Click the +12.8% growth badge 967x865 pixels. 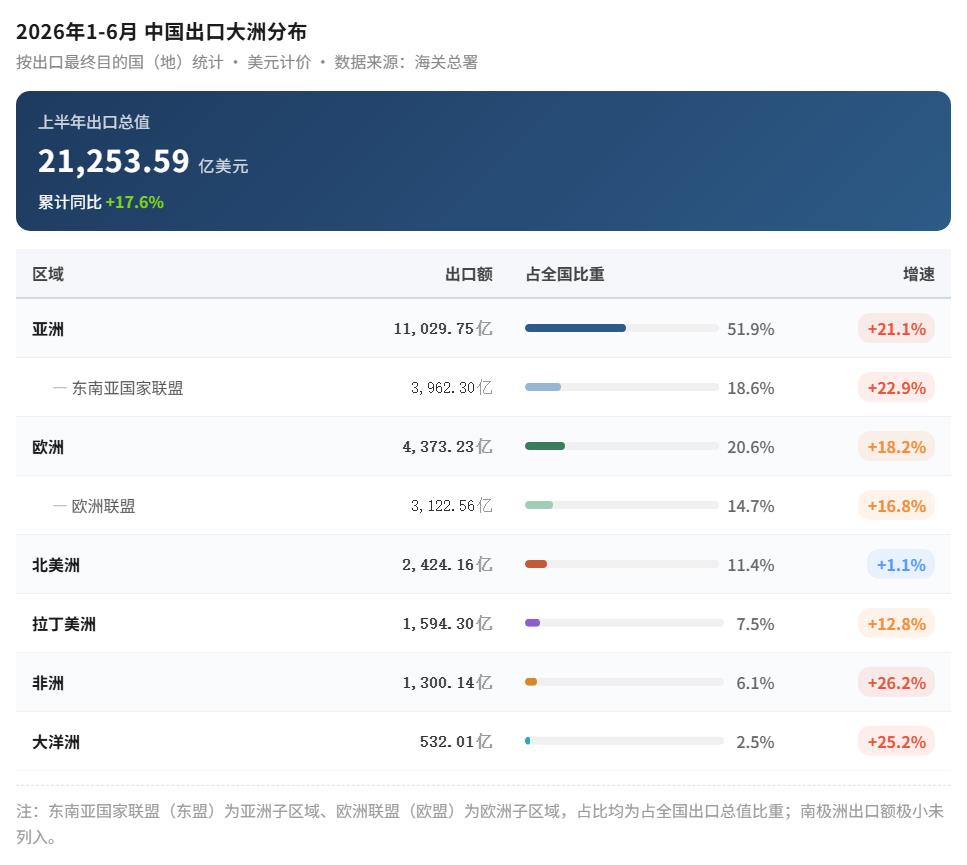click(x=896, y=624)
